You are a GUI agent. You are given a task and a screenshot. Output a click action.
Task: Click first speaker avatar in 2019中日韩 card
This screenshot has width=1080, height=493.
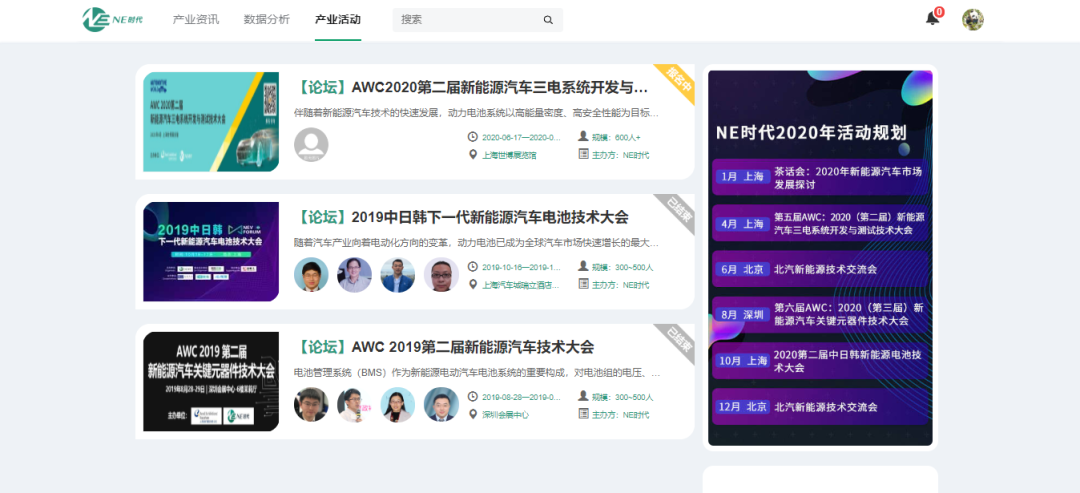tap(311, 275)
